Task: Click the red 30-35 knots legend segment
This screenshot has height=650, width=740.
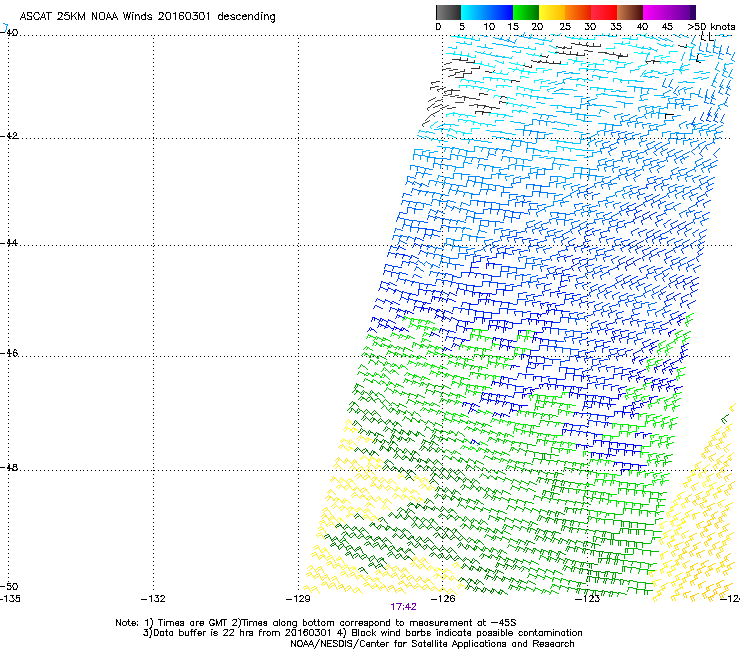Action: tap(604, 12)
